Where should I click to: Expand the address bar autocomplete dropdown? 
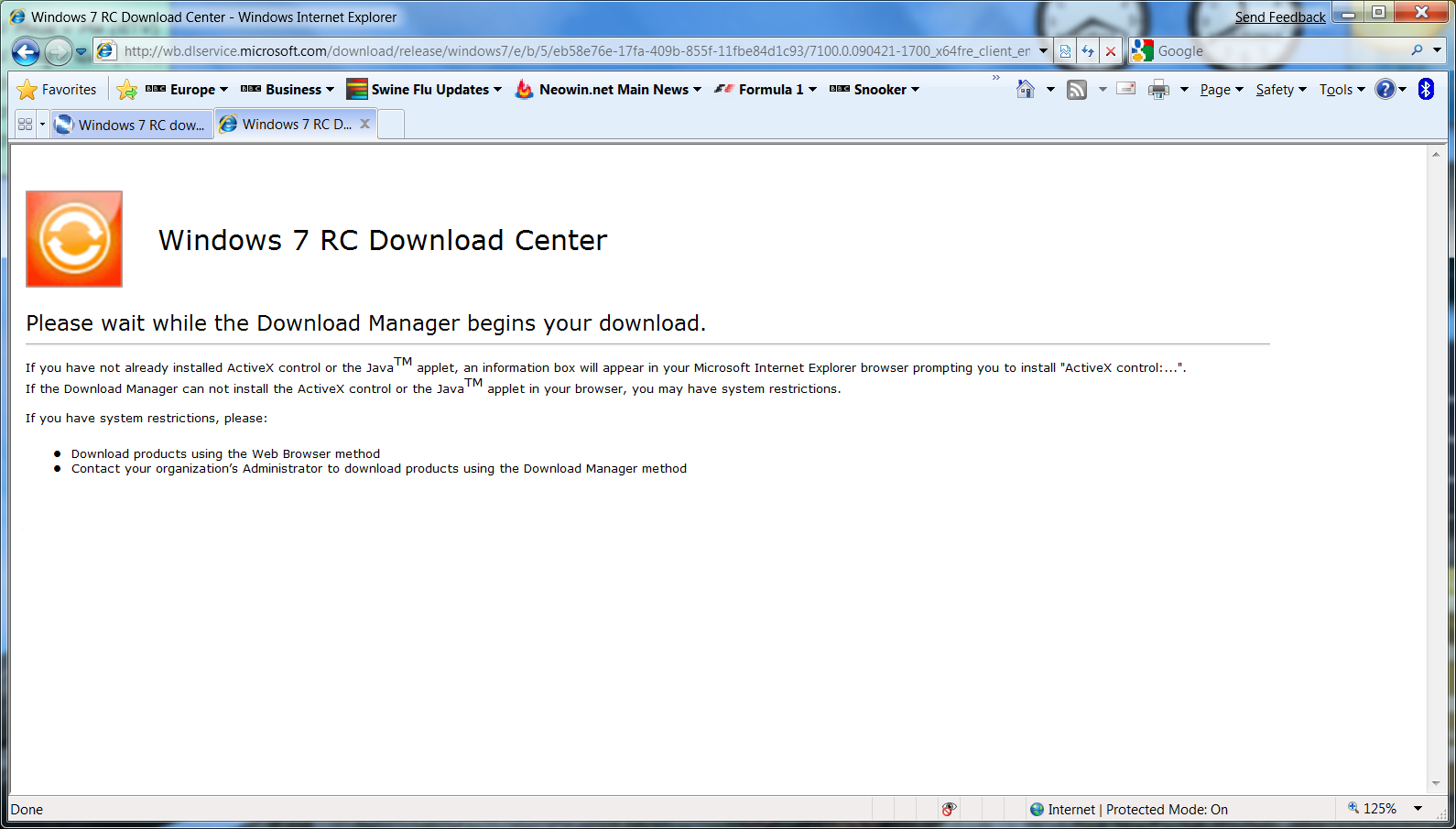(1043, 51)
